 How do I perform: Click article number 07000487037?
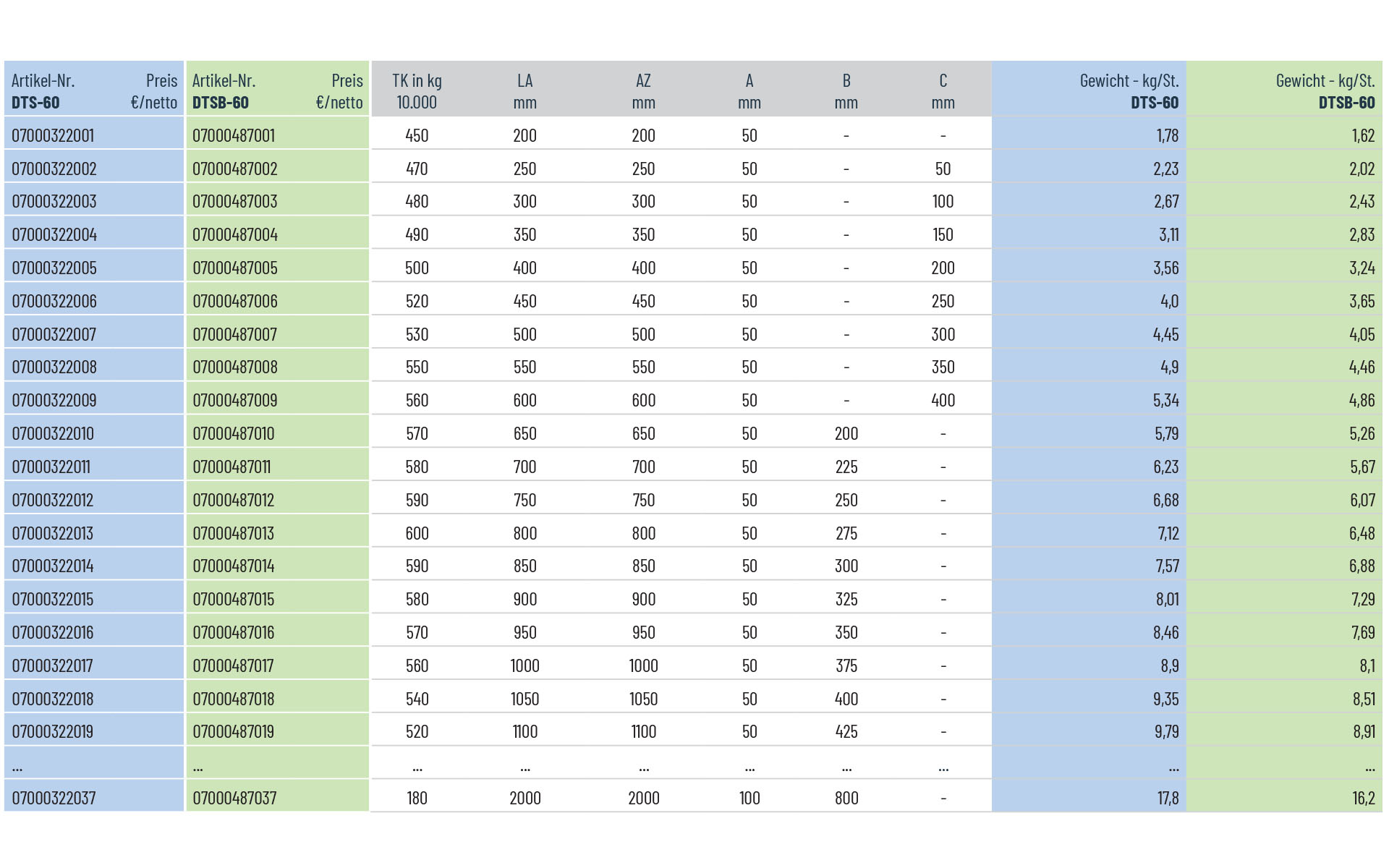tap(234, 798)
